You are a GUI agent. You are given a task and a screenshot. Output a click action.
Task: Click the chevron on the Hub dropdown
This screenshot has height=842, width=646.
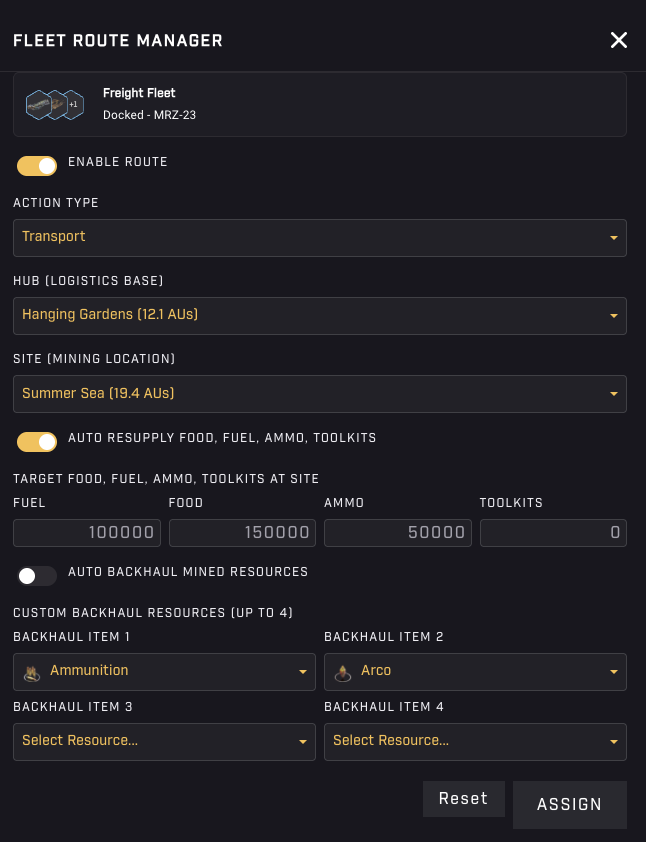(613, 315)
